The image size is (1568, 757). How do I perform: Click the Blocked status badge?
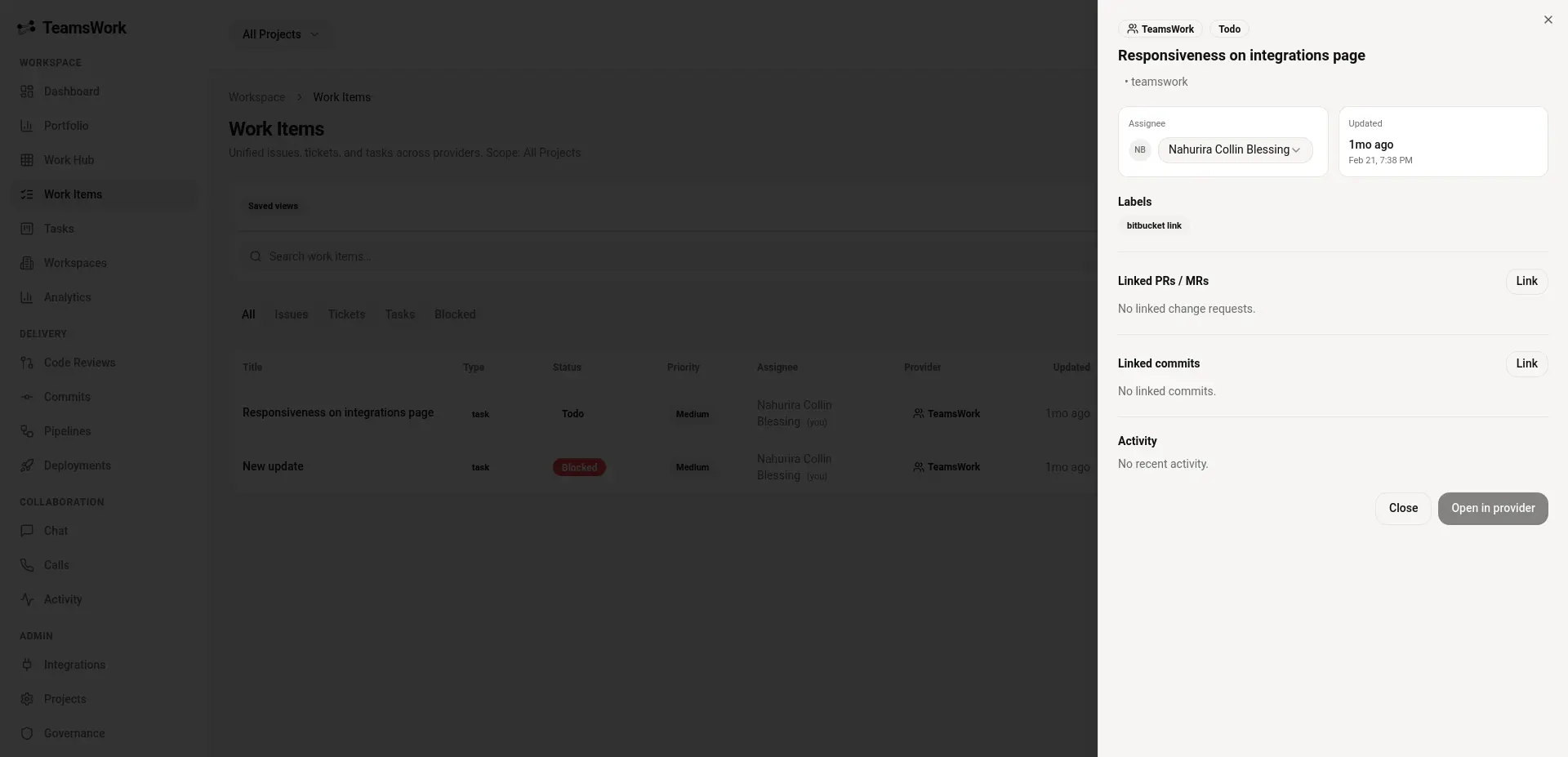pos(579,467)
